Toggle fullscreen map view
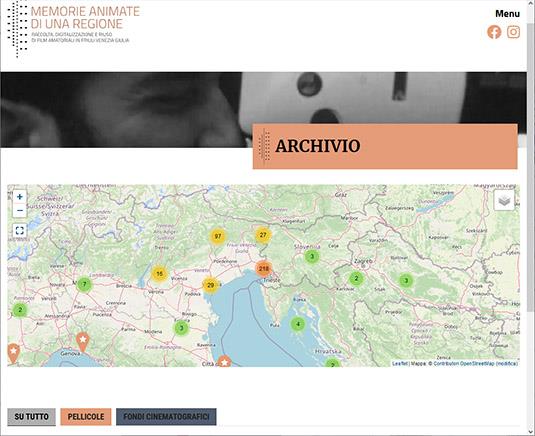This screenshot has height=436, width=535. point(19,231)
